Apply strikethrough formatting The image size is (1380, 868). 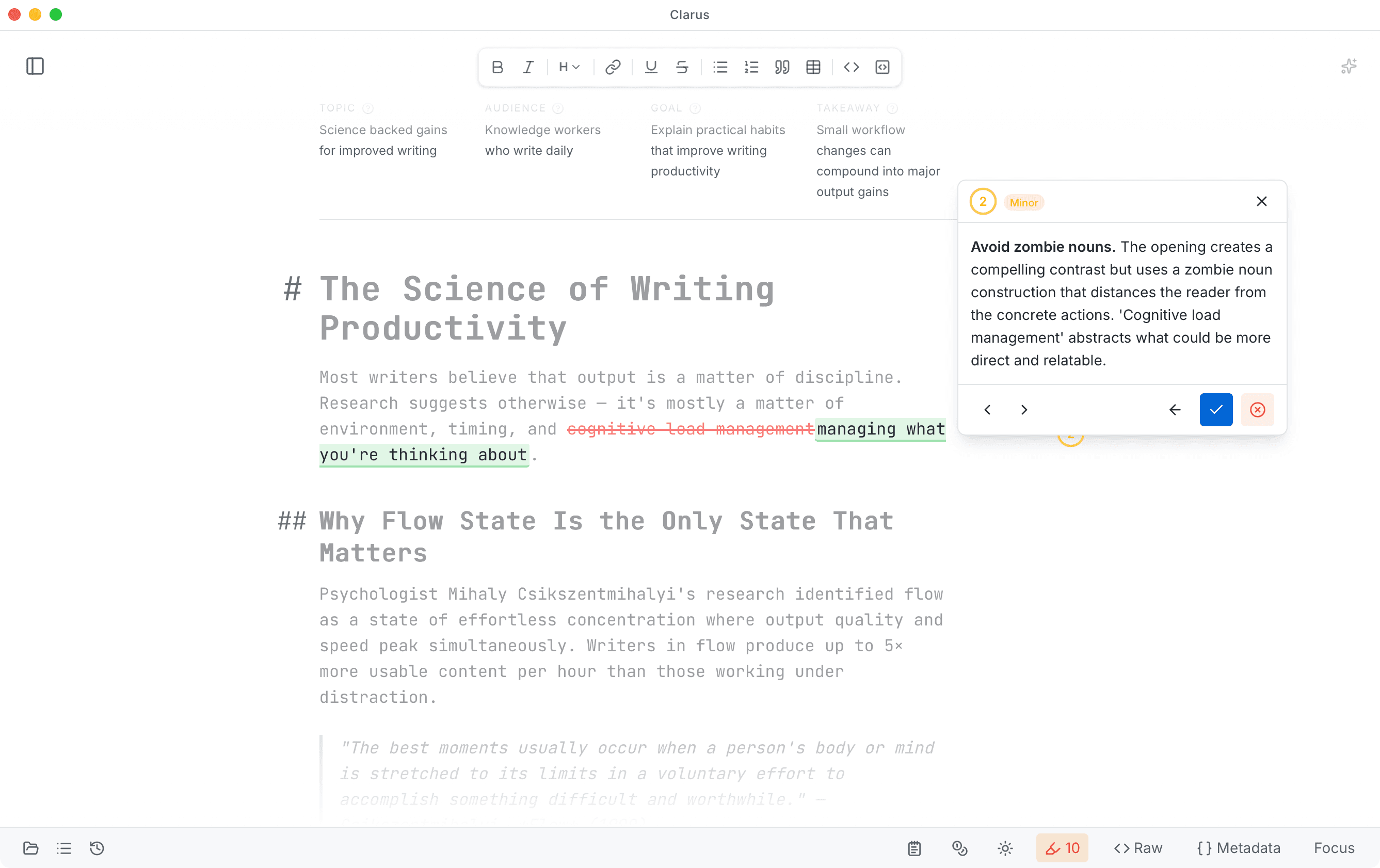click(x=681, y=67)
